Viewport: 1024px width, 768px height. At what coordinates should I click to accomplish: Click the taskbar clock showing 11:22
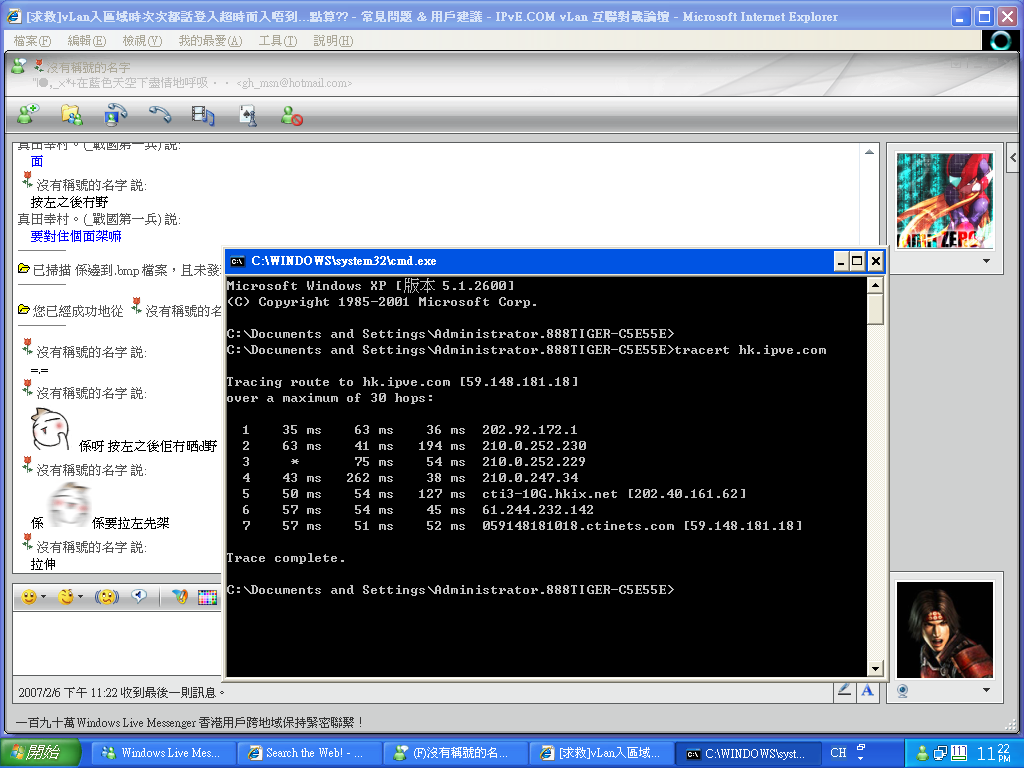995,753
